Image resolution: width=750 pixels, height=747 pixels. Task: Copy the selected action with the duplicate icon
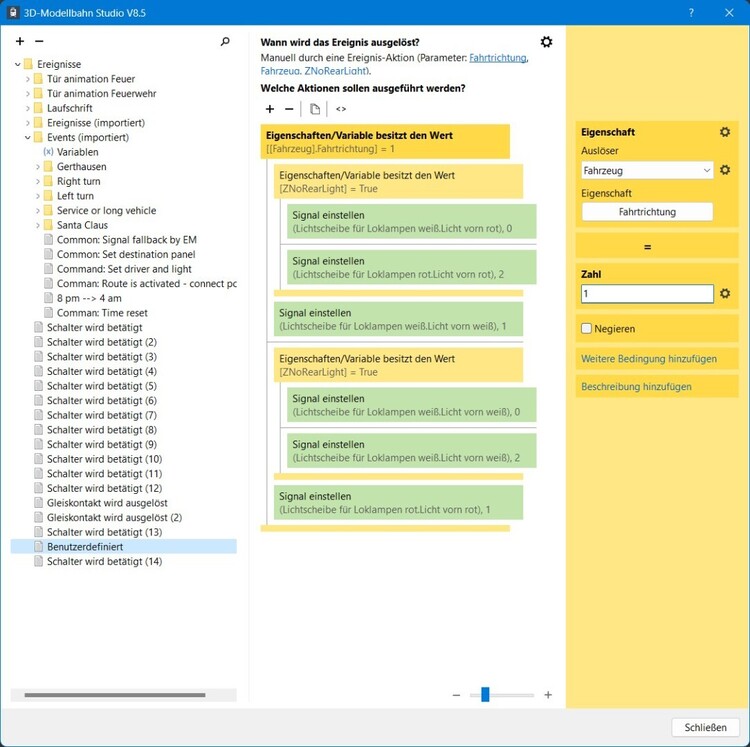[x=315, y=109]
